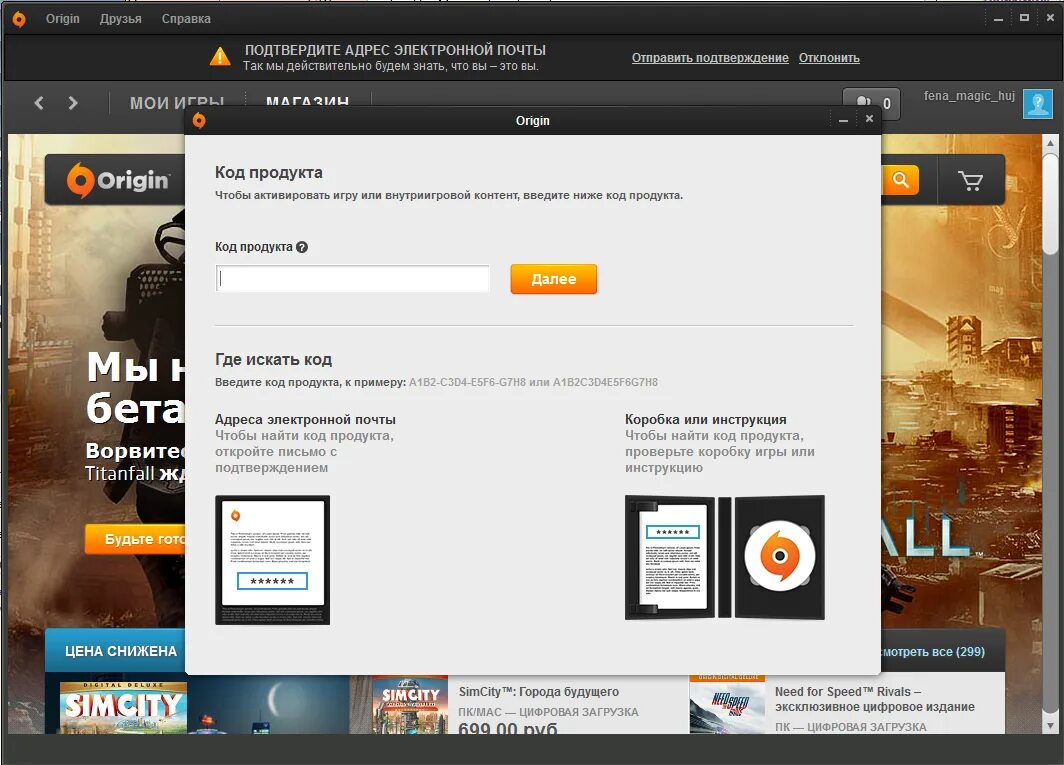The width and height of the screenshot is (1064, 765).
Task: Open the Origin menu
Action: [x=62, y=19]
